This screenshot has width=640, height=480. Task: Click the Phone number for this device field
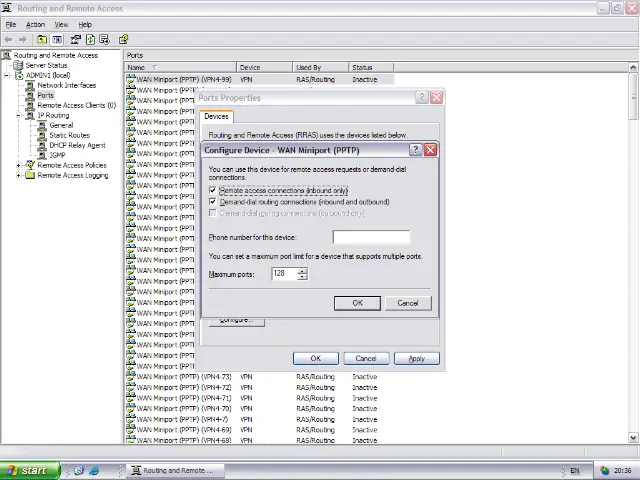(371, 237)
